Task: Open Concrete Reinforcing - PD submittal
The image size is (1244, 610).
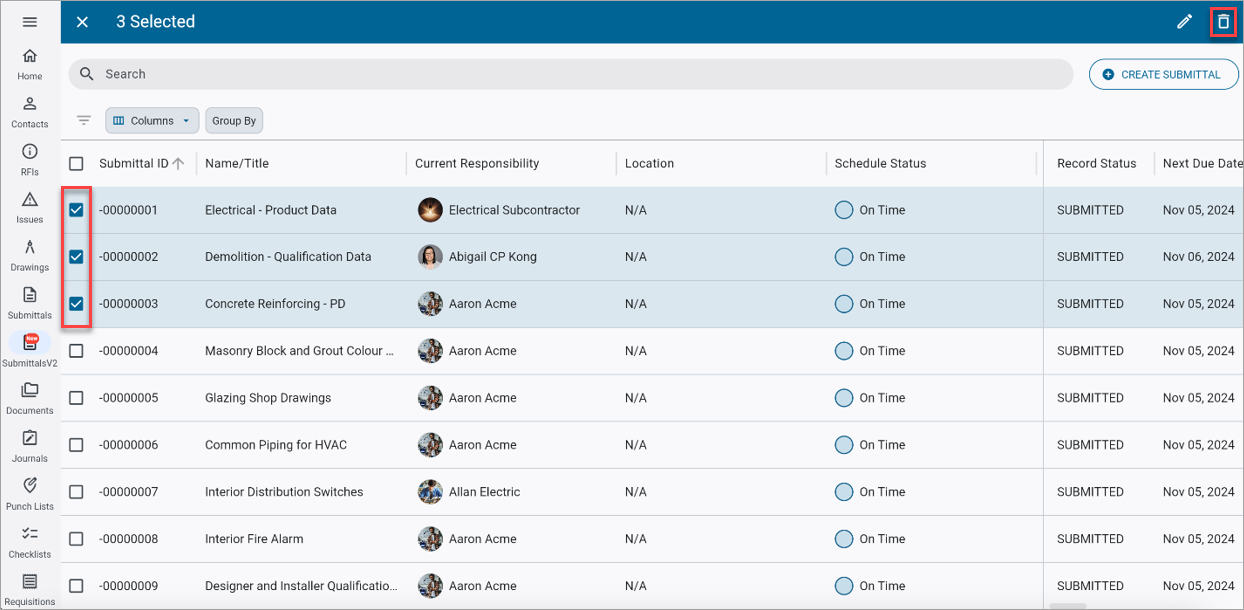Action: tap(275, 304)
